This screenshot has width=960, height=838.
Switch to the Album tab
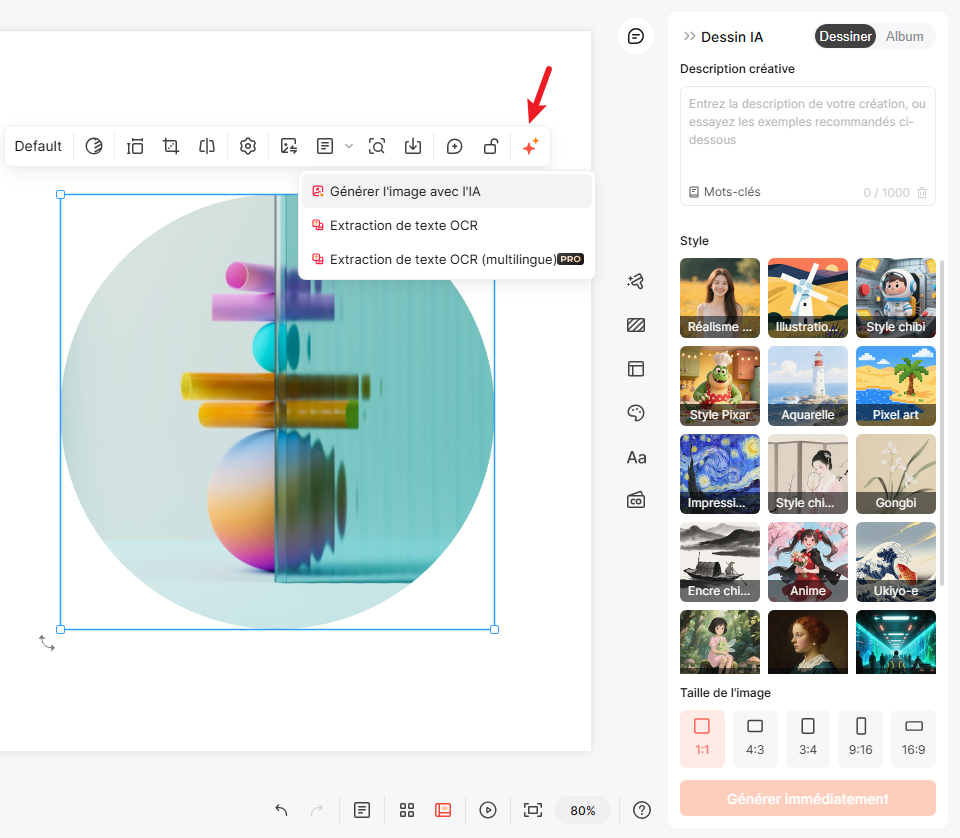point(904,36)
